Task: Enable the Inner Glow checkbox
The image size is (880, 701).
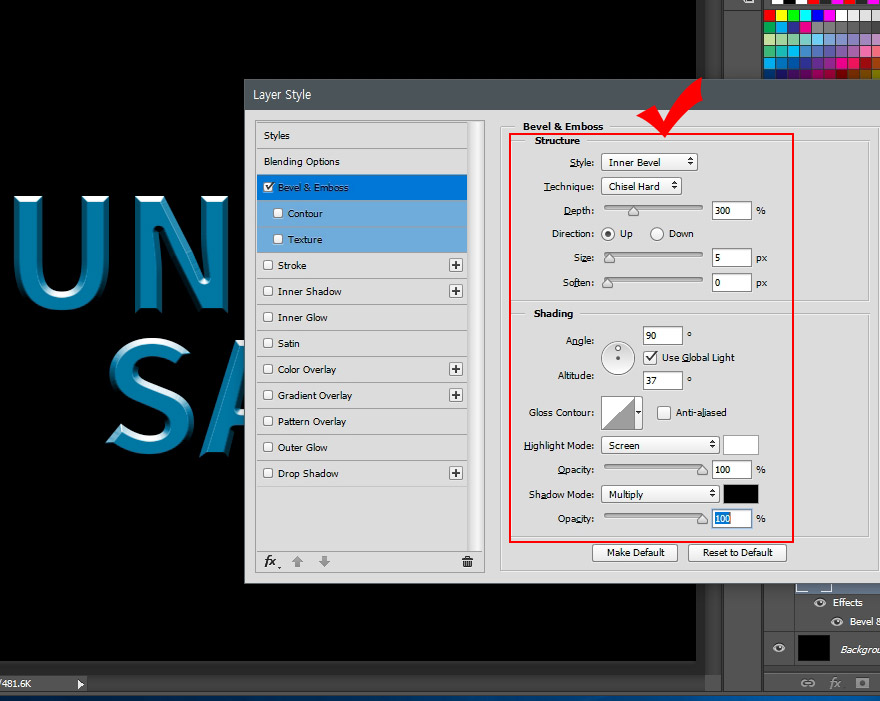Action: coord(268,317)
